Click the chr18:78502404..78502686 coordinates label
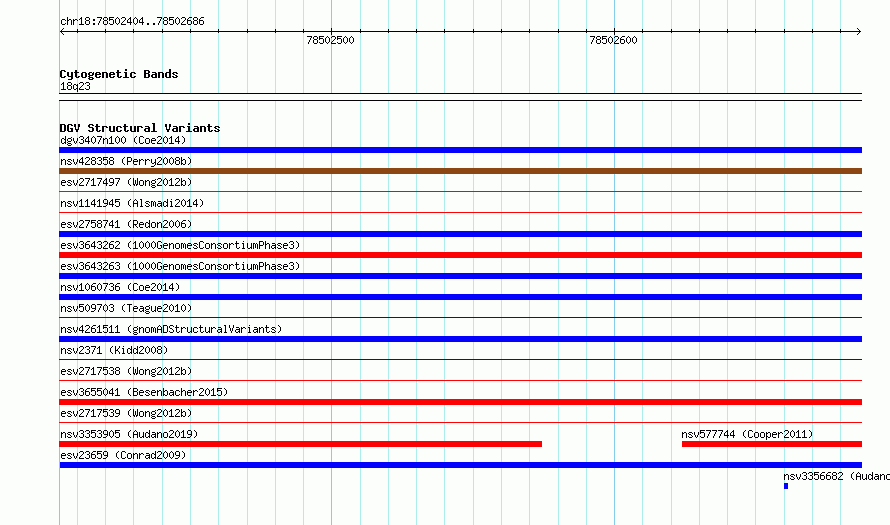The image size is (890, 525). pos(132,22)
